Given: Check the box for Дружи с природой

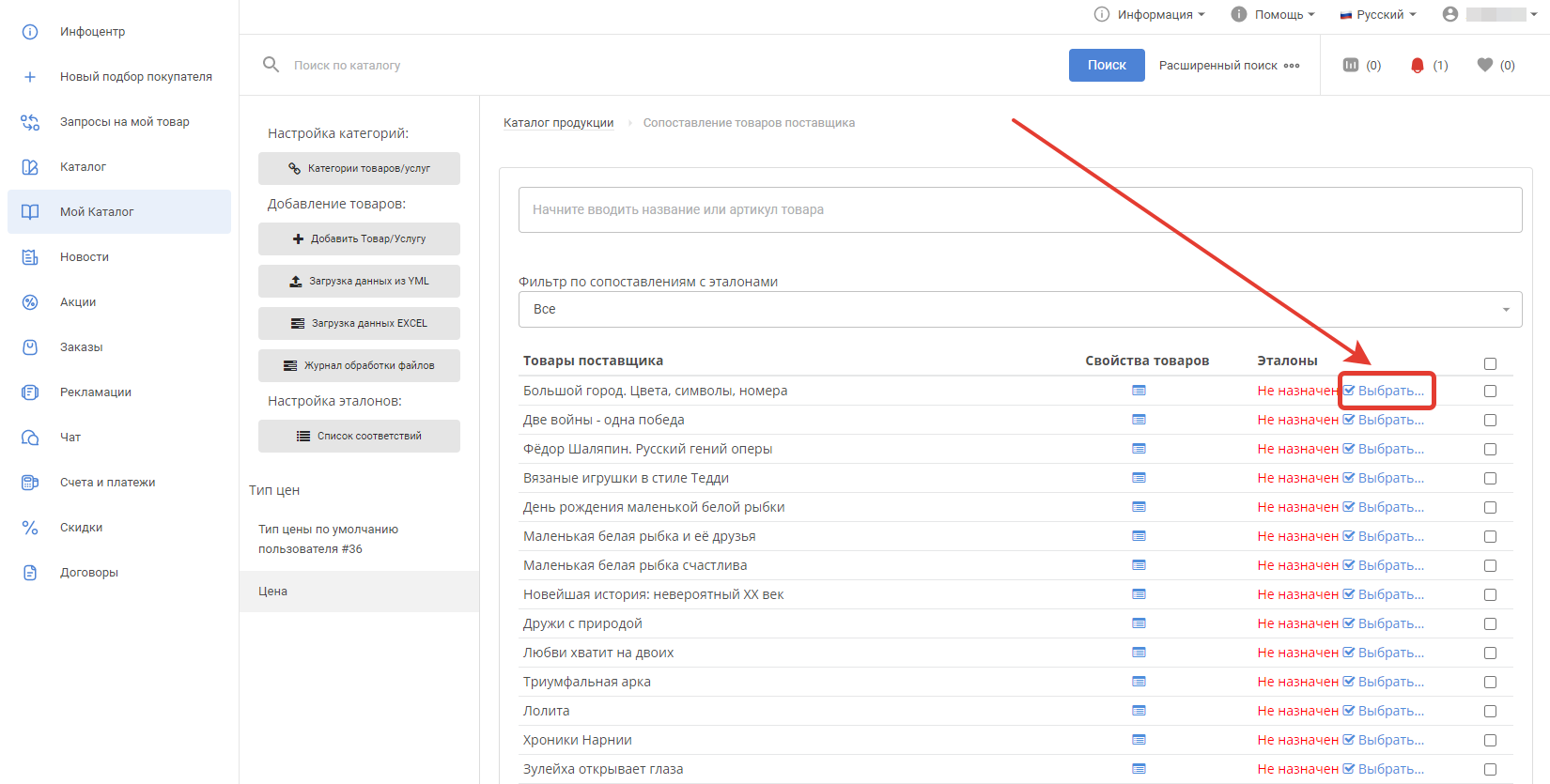Looking at the screenshot, I should [1490, 623].
